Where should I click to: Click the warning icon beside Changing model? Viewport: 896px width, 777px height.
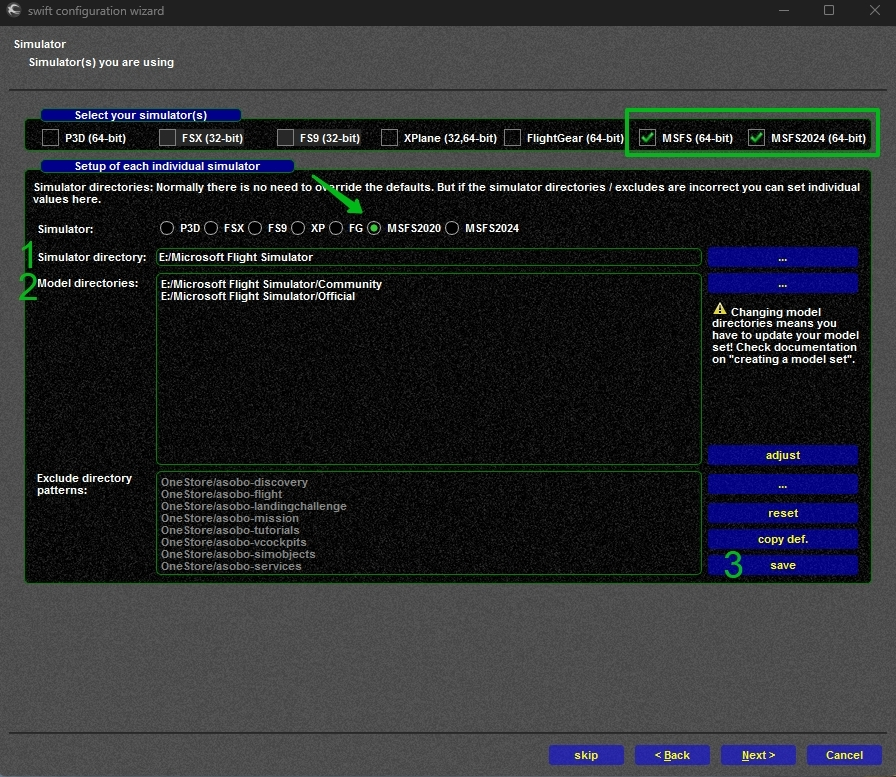pos(719,309)
